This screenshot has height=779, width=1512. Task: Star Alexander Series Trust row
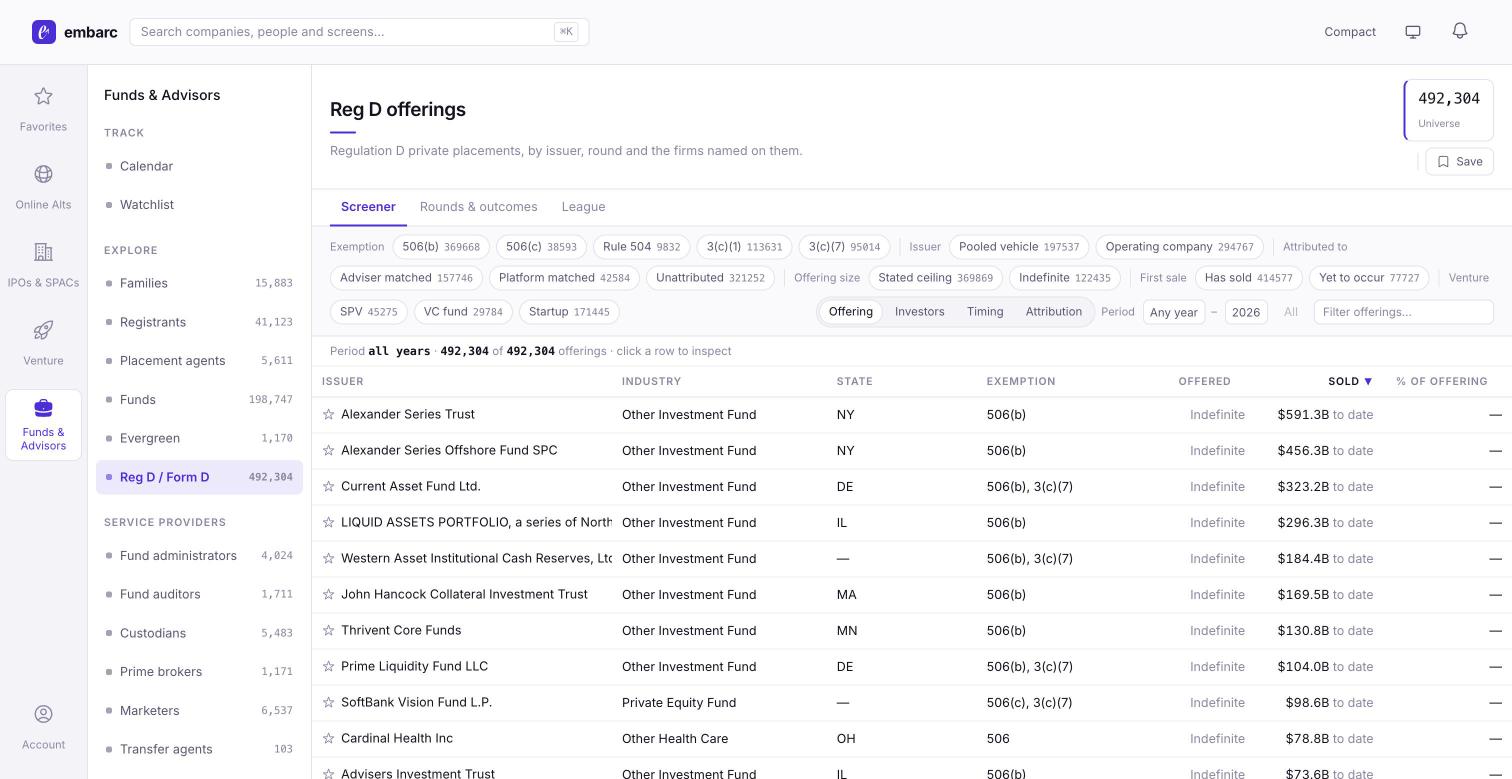click(328, 414)
